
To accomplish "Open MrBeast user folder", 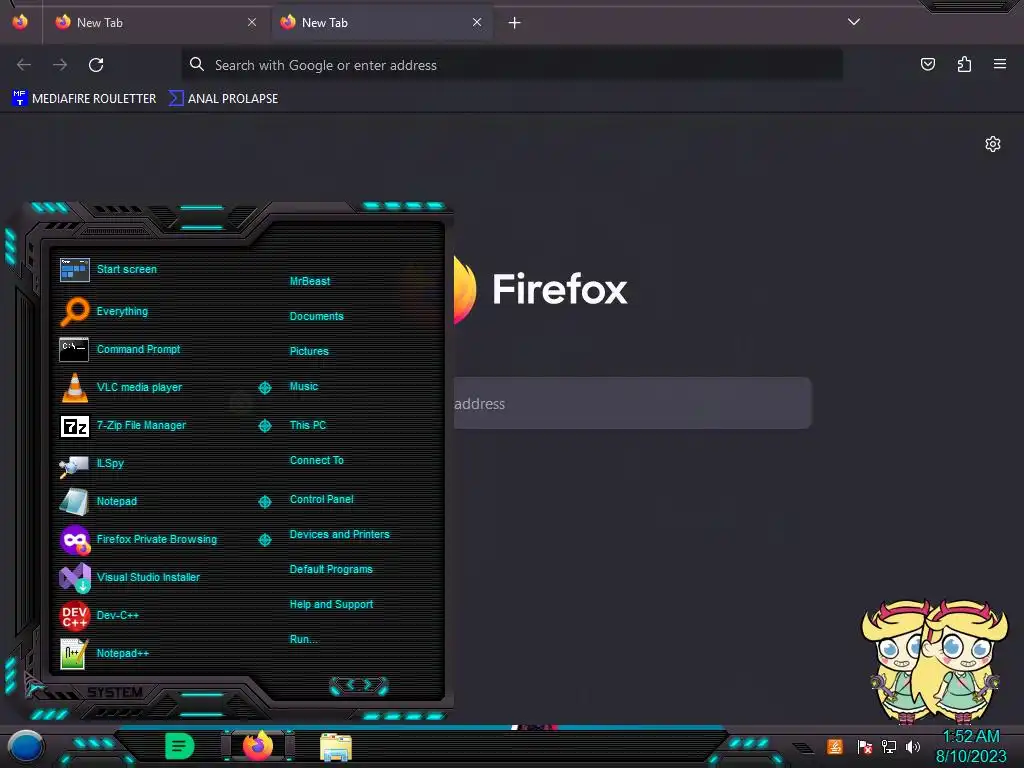I will [310, 281].
